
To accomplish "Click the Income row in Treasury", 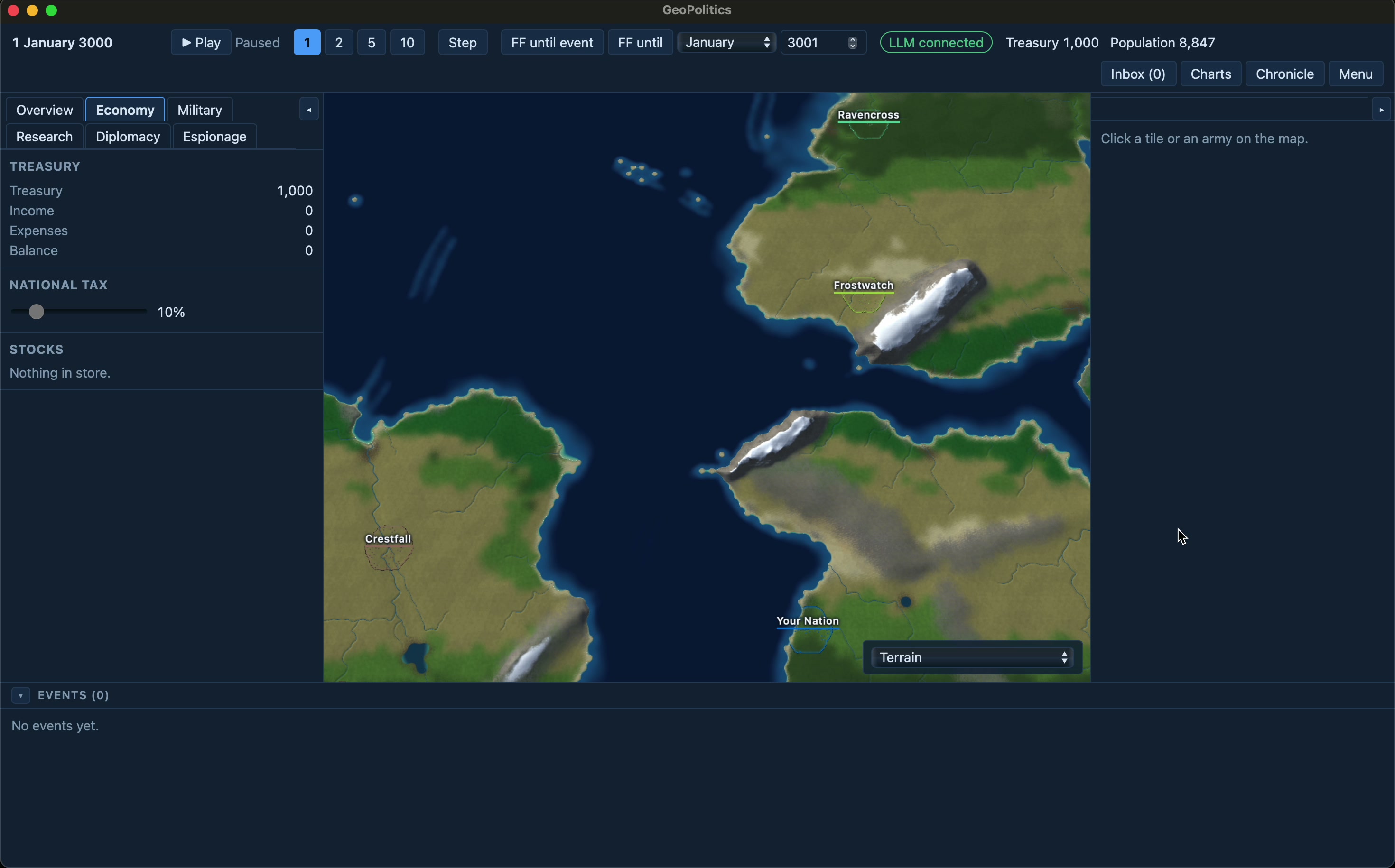I will 161,211.
